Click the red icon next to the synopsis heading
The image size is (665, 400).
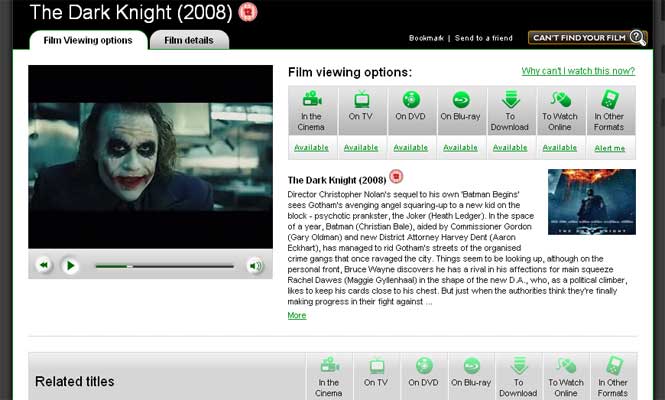pyautogui.click(x=396, y=176)
